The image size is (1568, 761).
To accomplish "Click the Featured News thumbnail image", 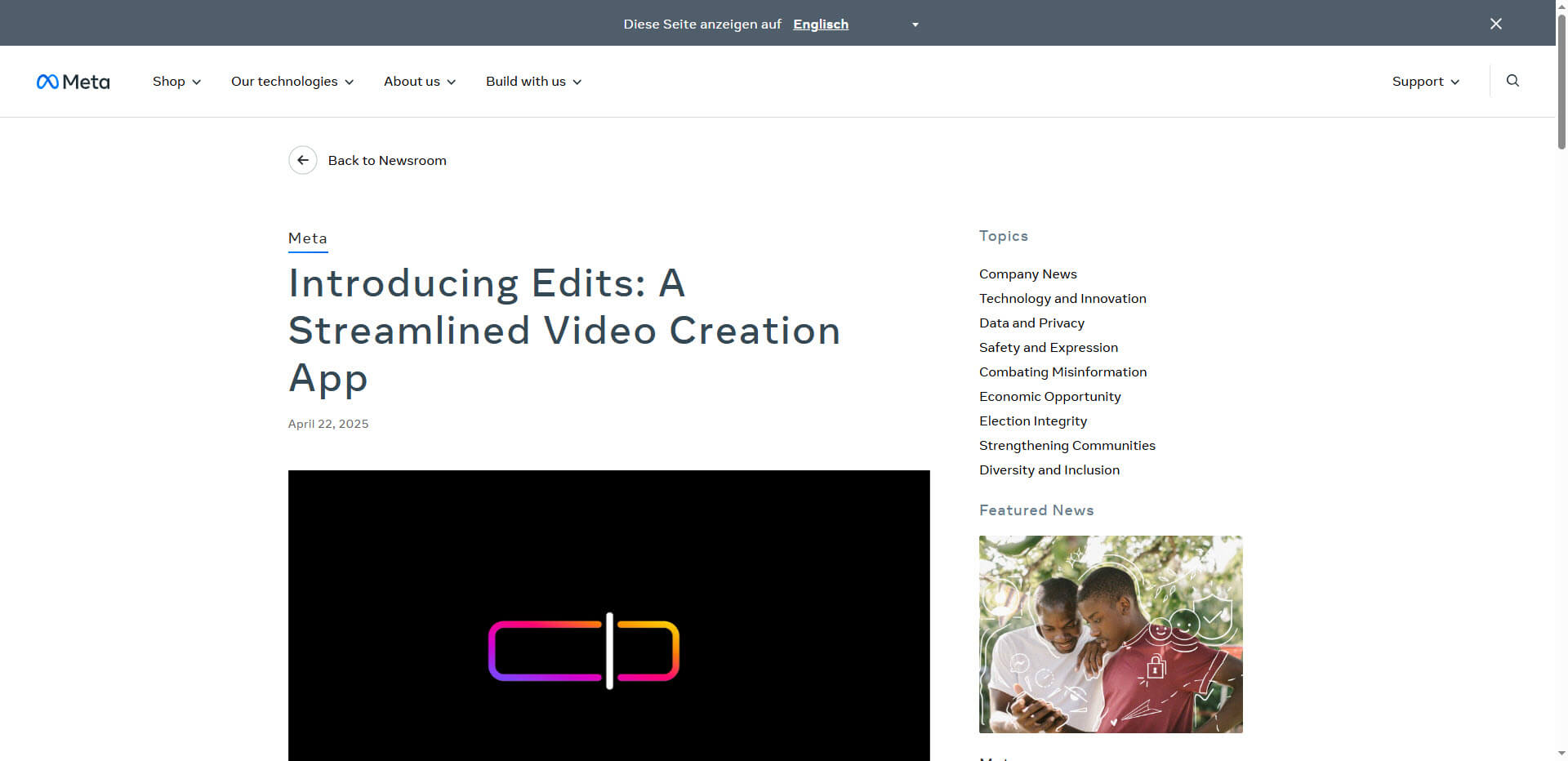I will (x=1111, y=634).
